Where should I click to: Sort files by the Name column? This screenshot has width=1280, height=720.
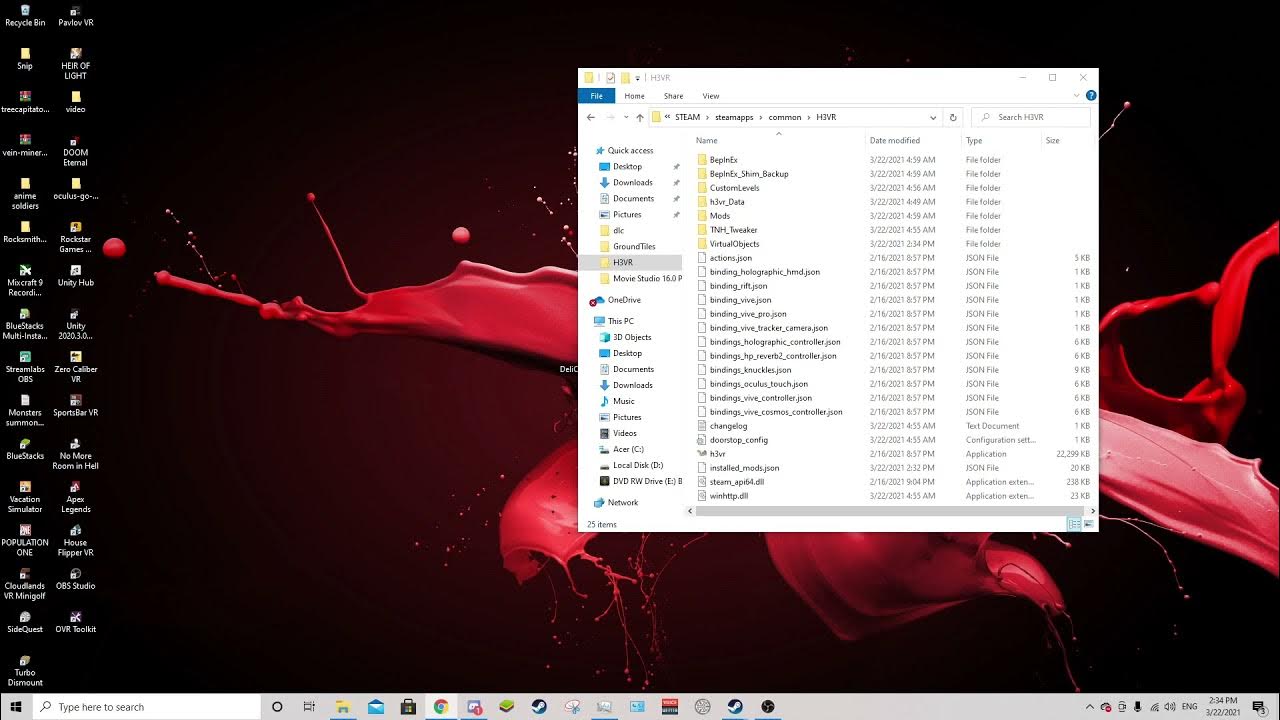click(707, 141)
